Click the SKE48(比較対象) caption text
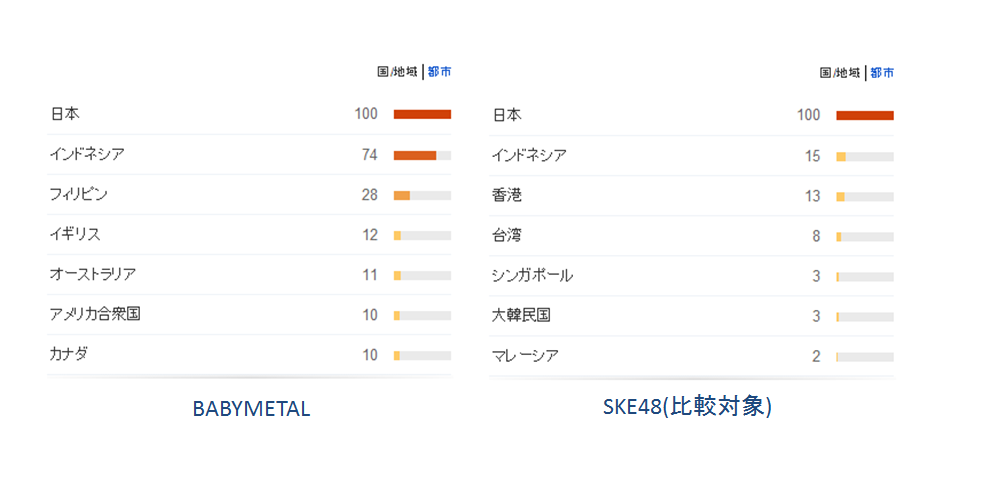Image resolution: width=985 pixels, height=477 pixels. coord(688,407)
